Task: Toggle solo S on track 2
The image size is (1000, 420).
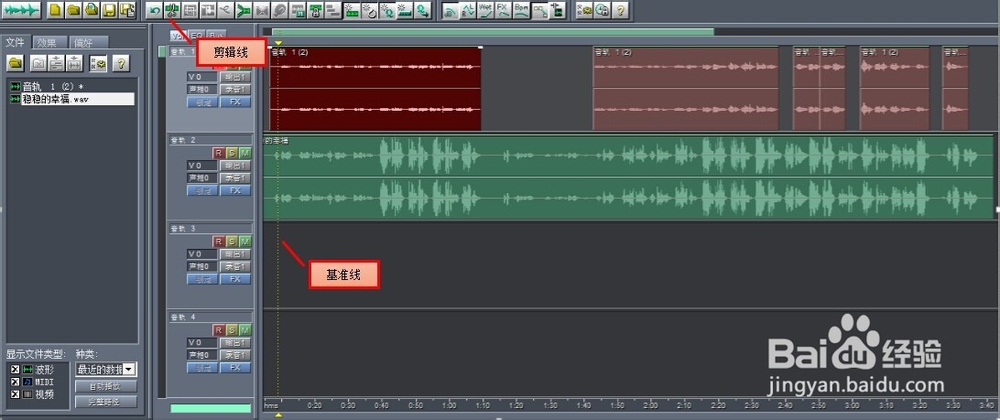Action: click(232, 153)
